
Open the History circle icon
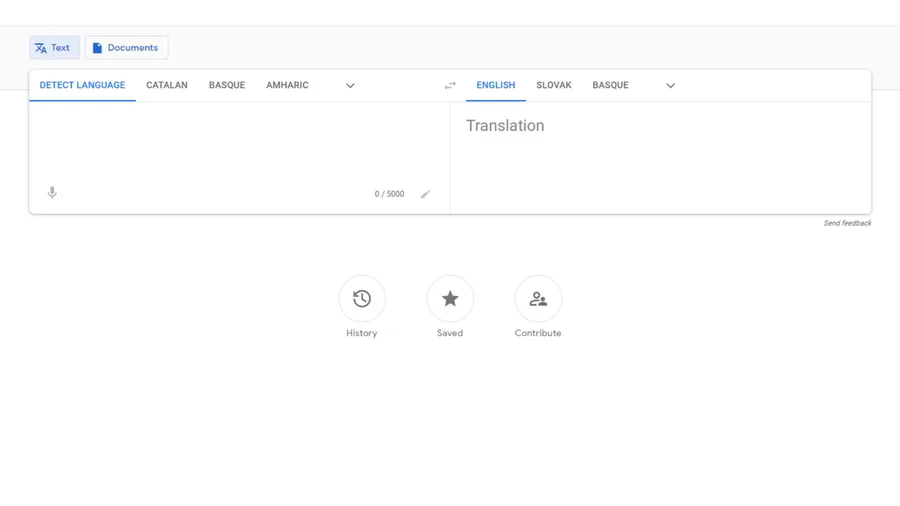coord(362,299)
